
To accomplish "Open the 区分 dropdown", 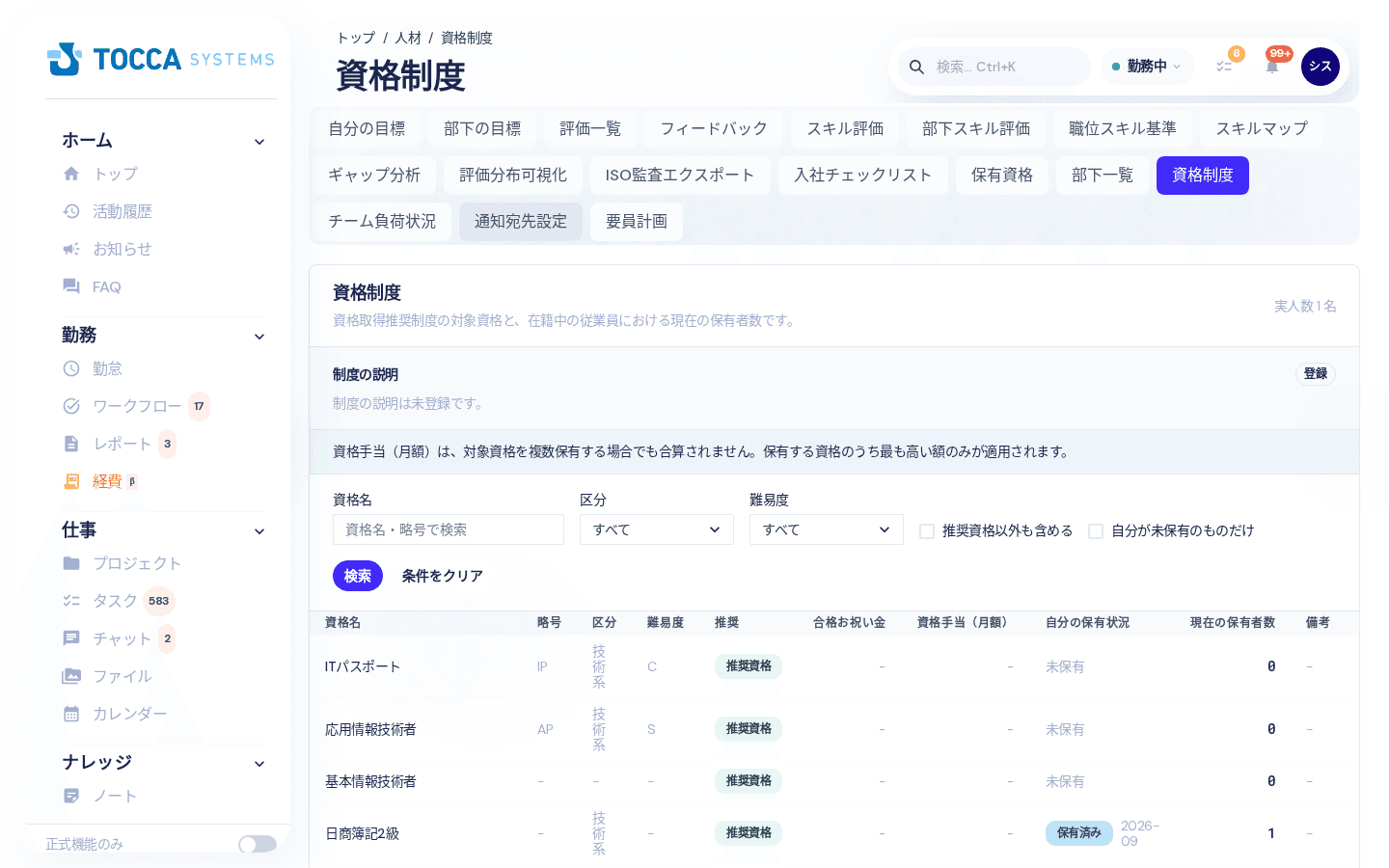I will click(657, 529).
